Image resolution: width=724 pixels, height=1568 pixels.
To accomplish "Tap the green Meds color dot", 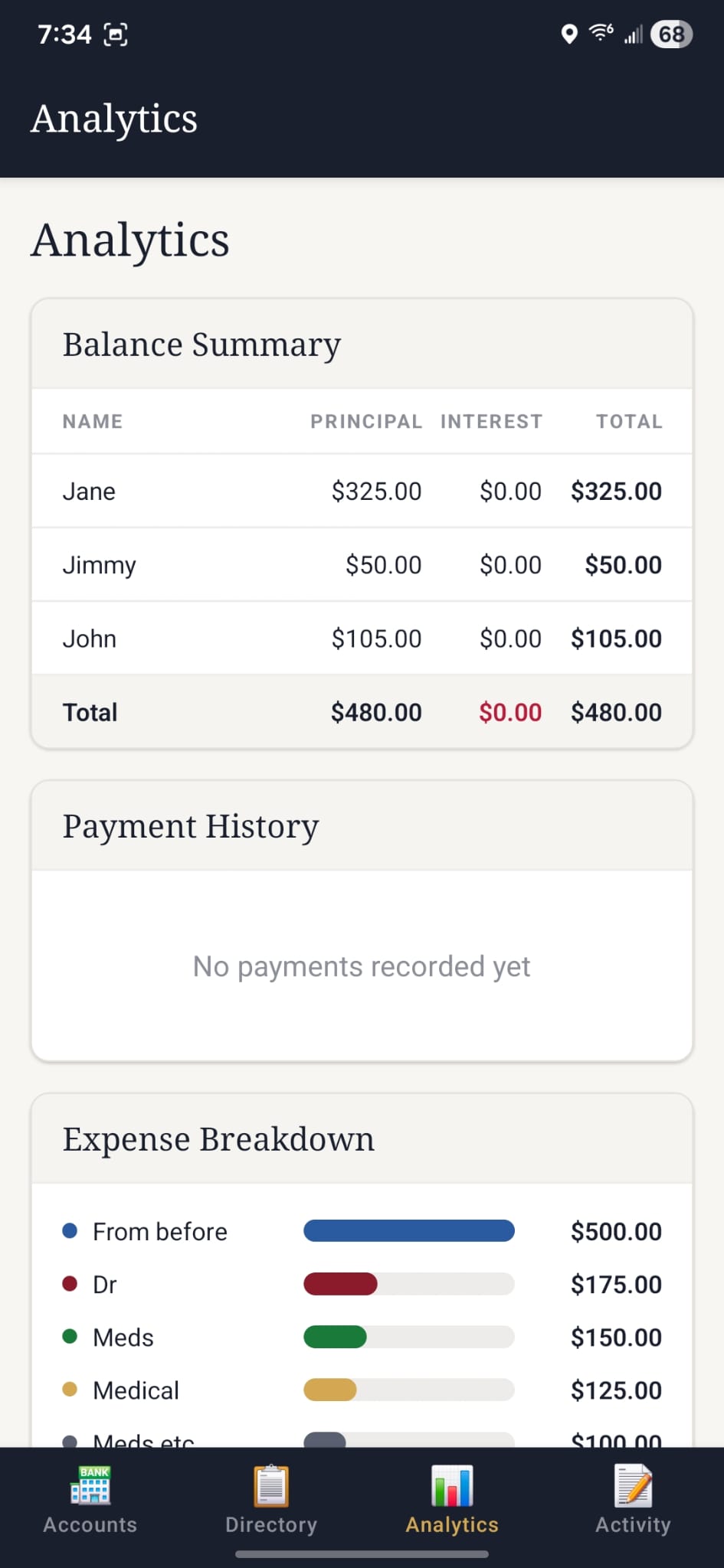I will [70, 1337].
